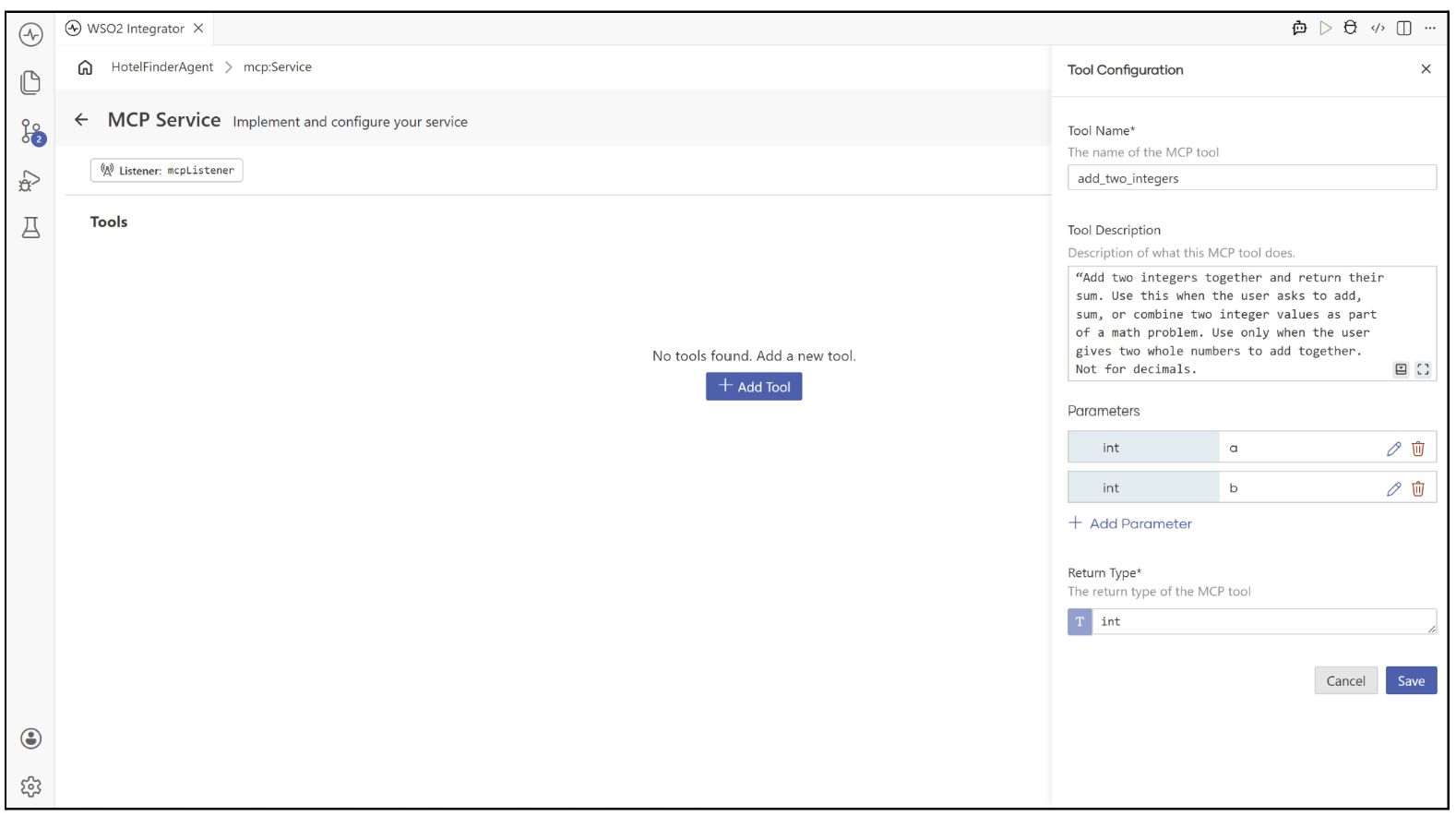The width and height of the screenshot is (1456, 816).
Task: Open the AI chat robot icon
Action: [x=1299, y=29]
